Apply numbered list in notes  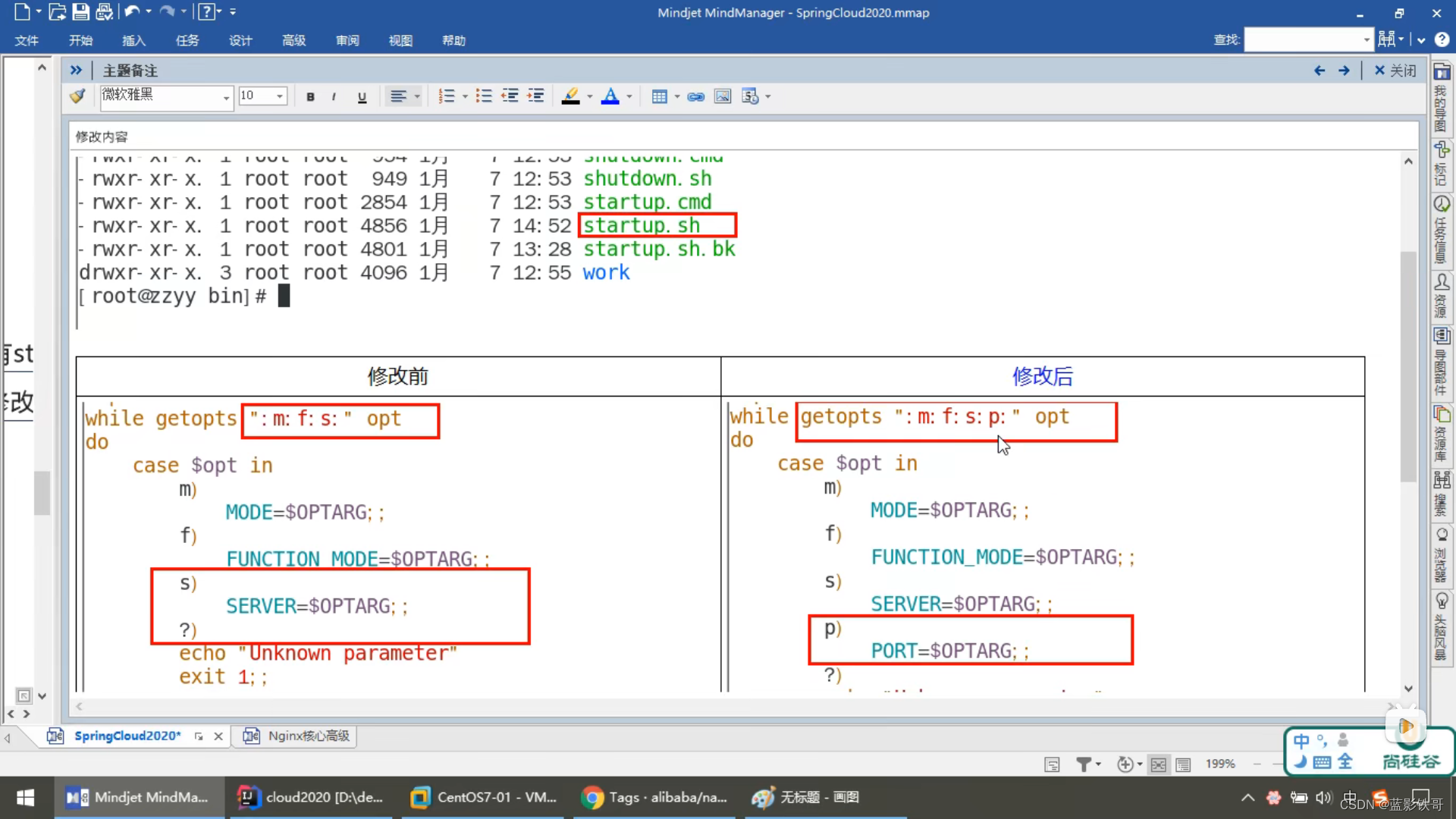pyautogui.click(x=447, y=96)
